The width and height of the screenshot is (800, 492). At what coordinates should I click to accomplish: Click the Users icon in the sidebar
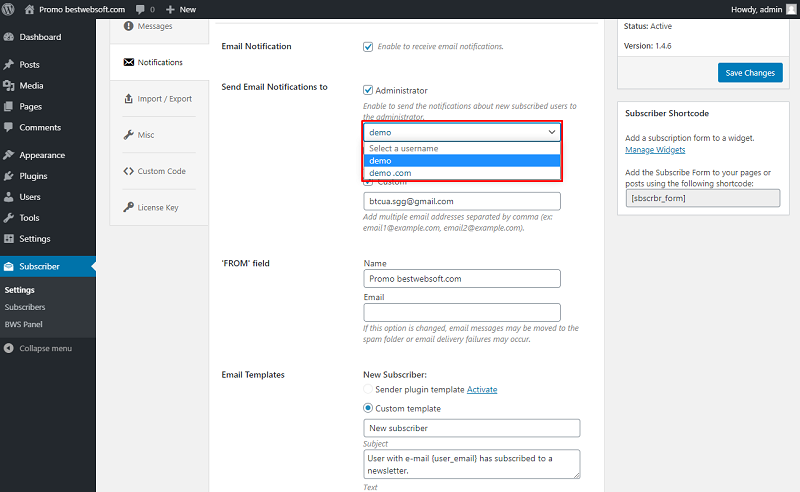[9, 196]
